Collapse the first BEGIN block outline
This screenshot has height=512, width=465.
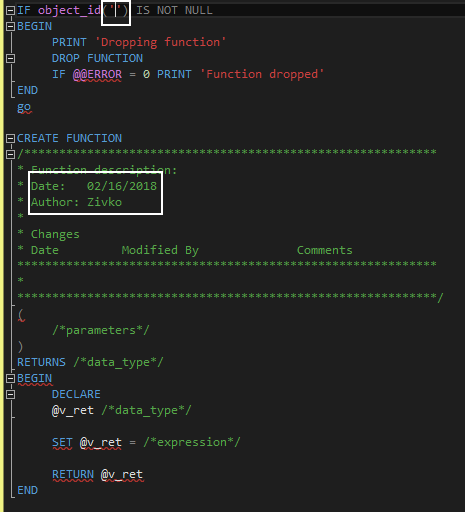point(11,26)
